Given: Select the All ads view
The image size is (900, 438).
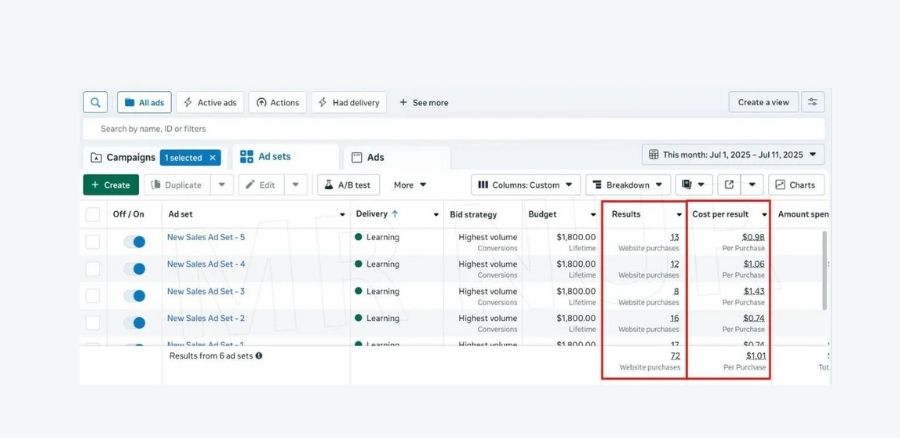Looking at the screenshot, I should [145, 102].
